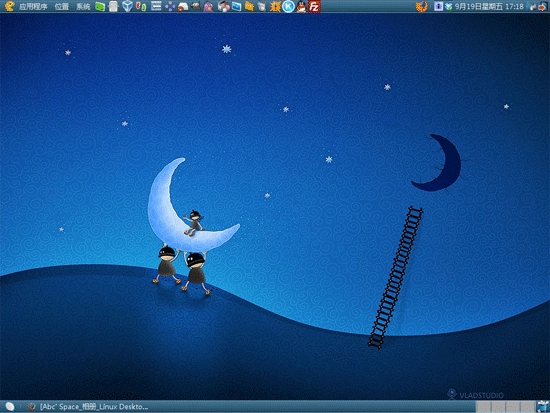Image resolution: width=550 pixels, height=413 pixels.
Task: Switch to the second workspace in pager
Action: coord(497,407)
